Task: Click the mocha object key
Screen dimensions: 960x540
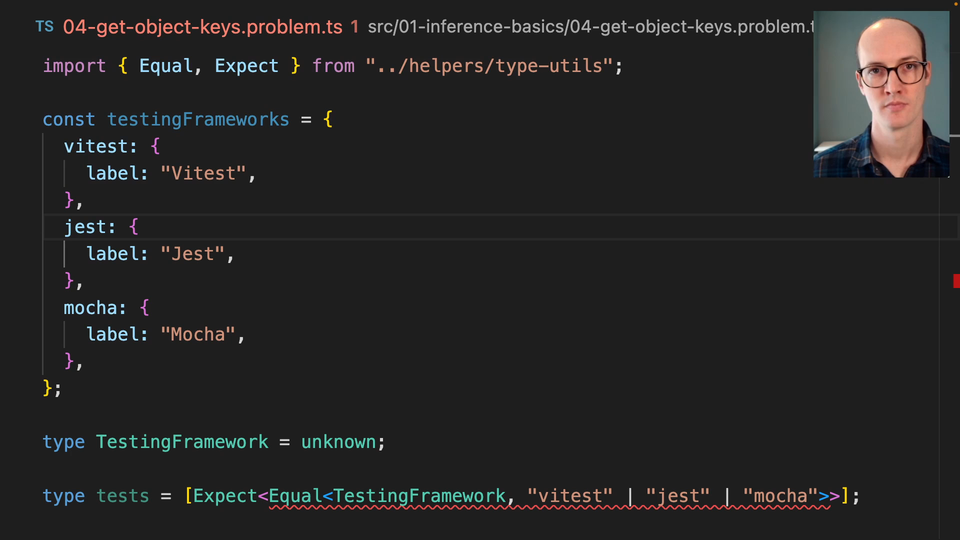Action: pyautogui.click(x=91, y=308)
